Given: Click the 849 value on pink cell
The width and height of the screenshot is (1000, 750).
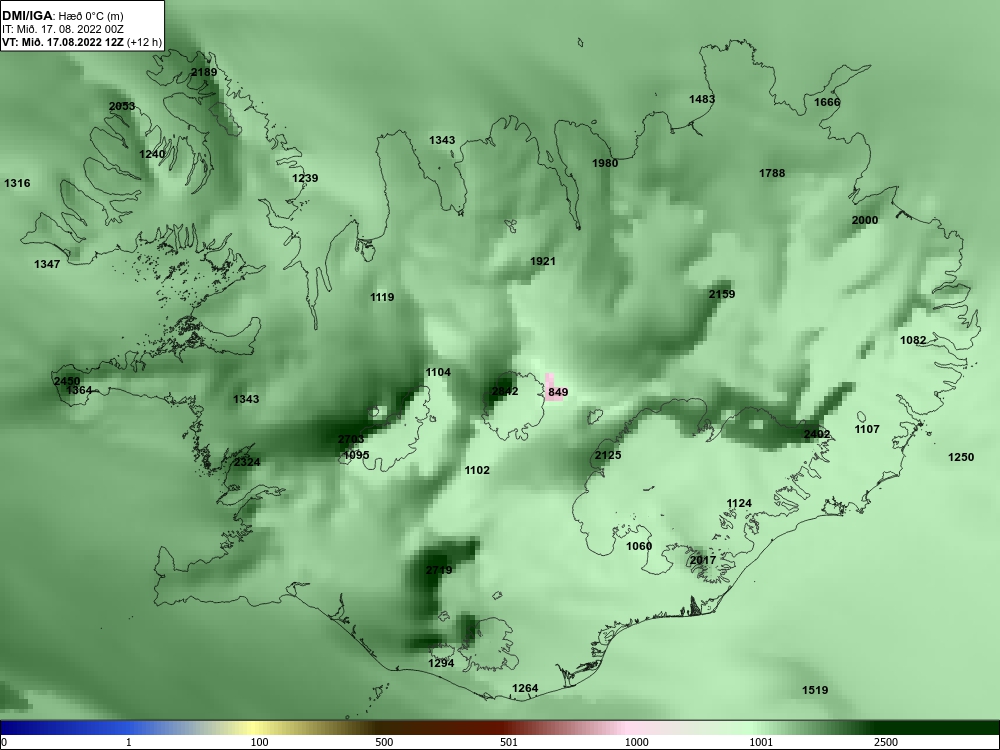Looking at the screenshot, I should coord(558,392).
